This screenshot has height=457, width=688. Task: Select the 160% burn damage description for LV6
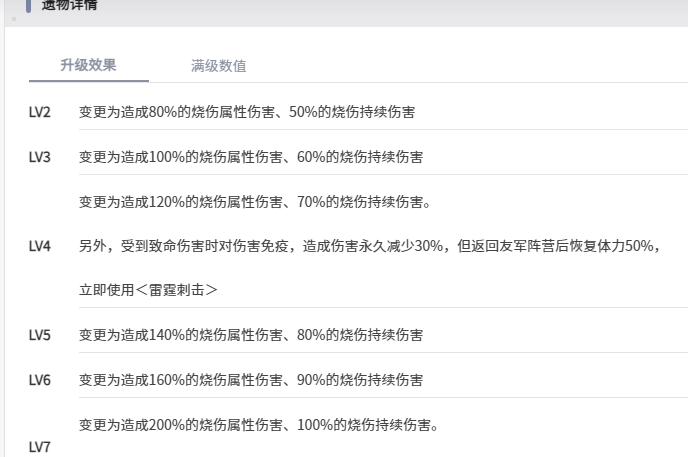[x=251, y=380]
